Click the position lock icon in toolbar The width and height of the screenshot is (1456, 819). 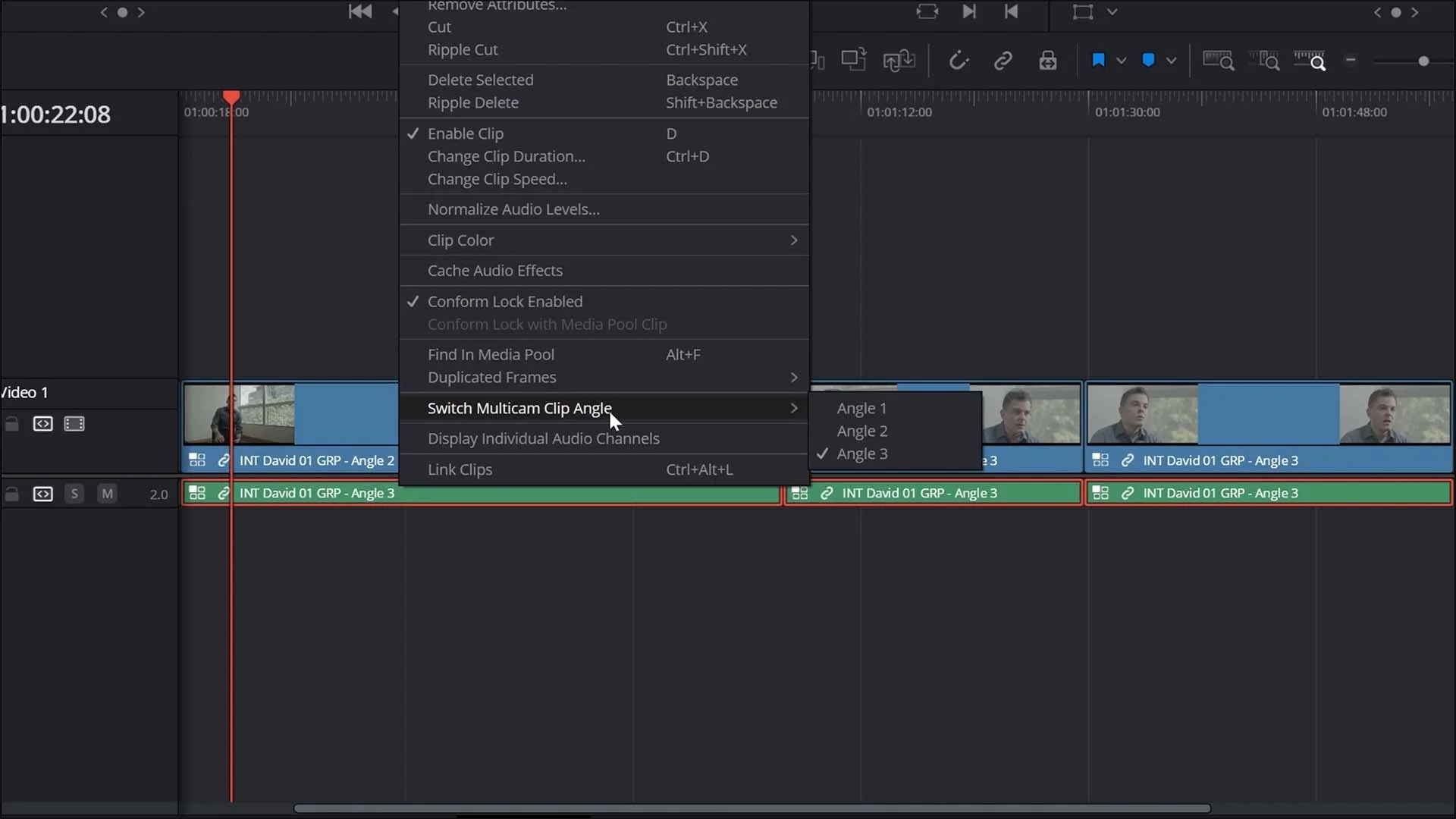tap(1048, 60)
